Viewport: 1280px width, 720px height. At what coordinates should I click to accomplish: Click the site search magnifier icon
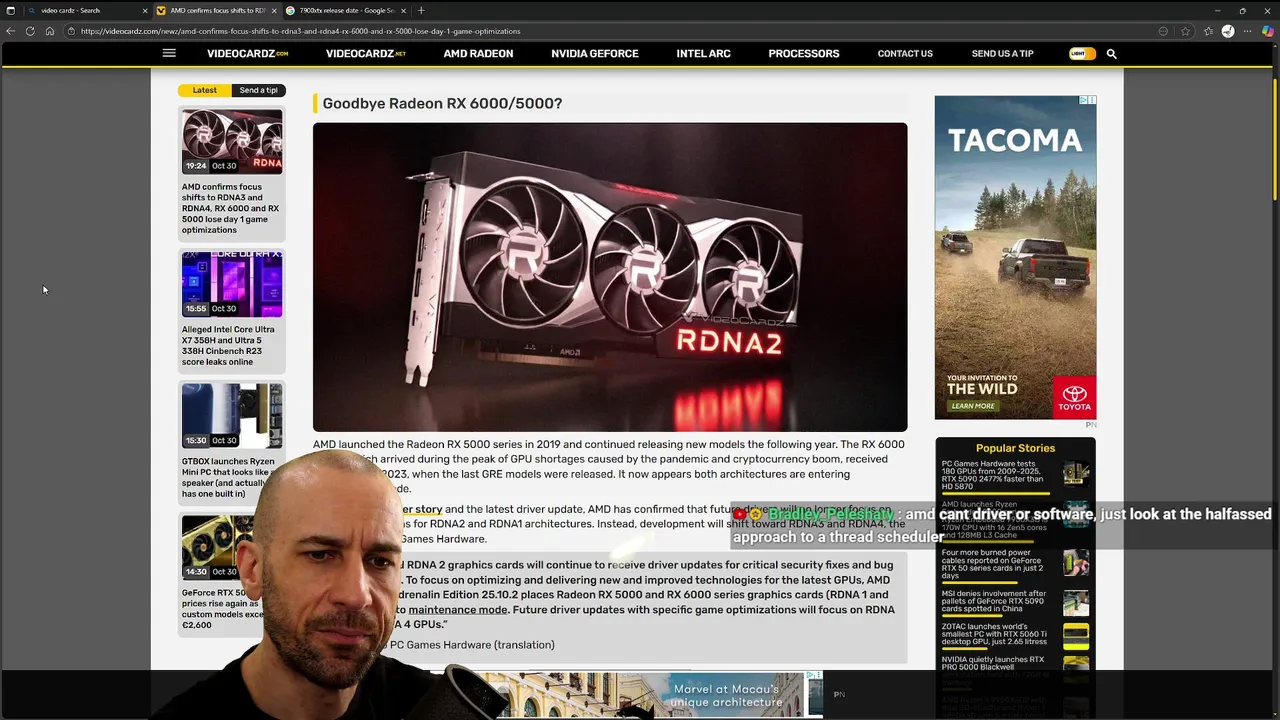click(1111, 54)
